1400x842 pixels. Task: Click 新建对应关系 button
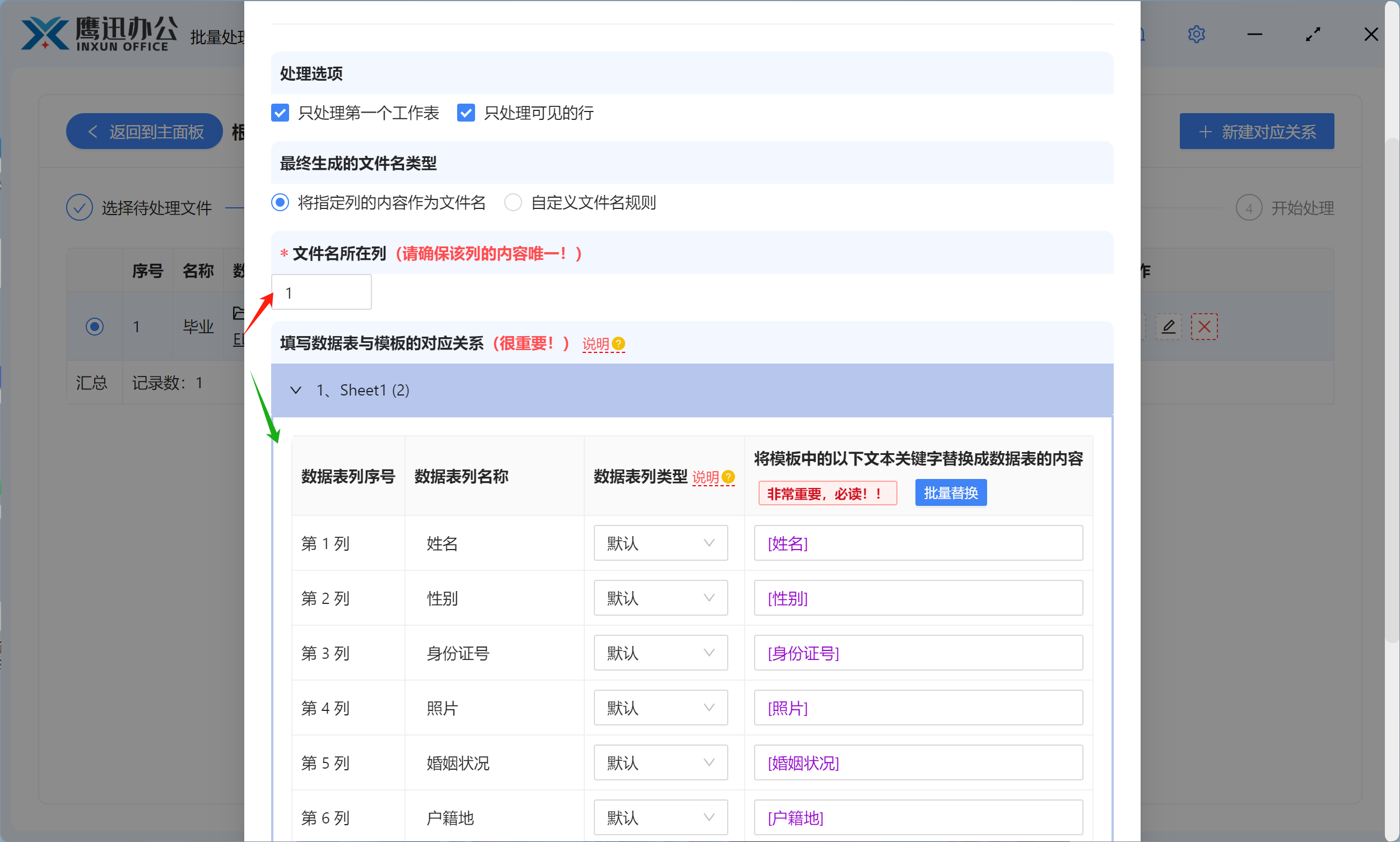click(1257, 132)
